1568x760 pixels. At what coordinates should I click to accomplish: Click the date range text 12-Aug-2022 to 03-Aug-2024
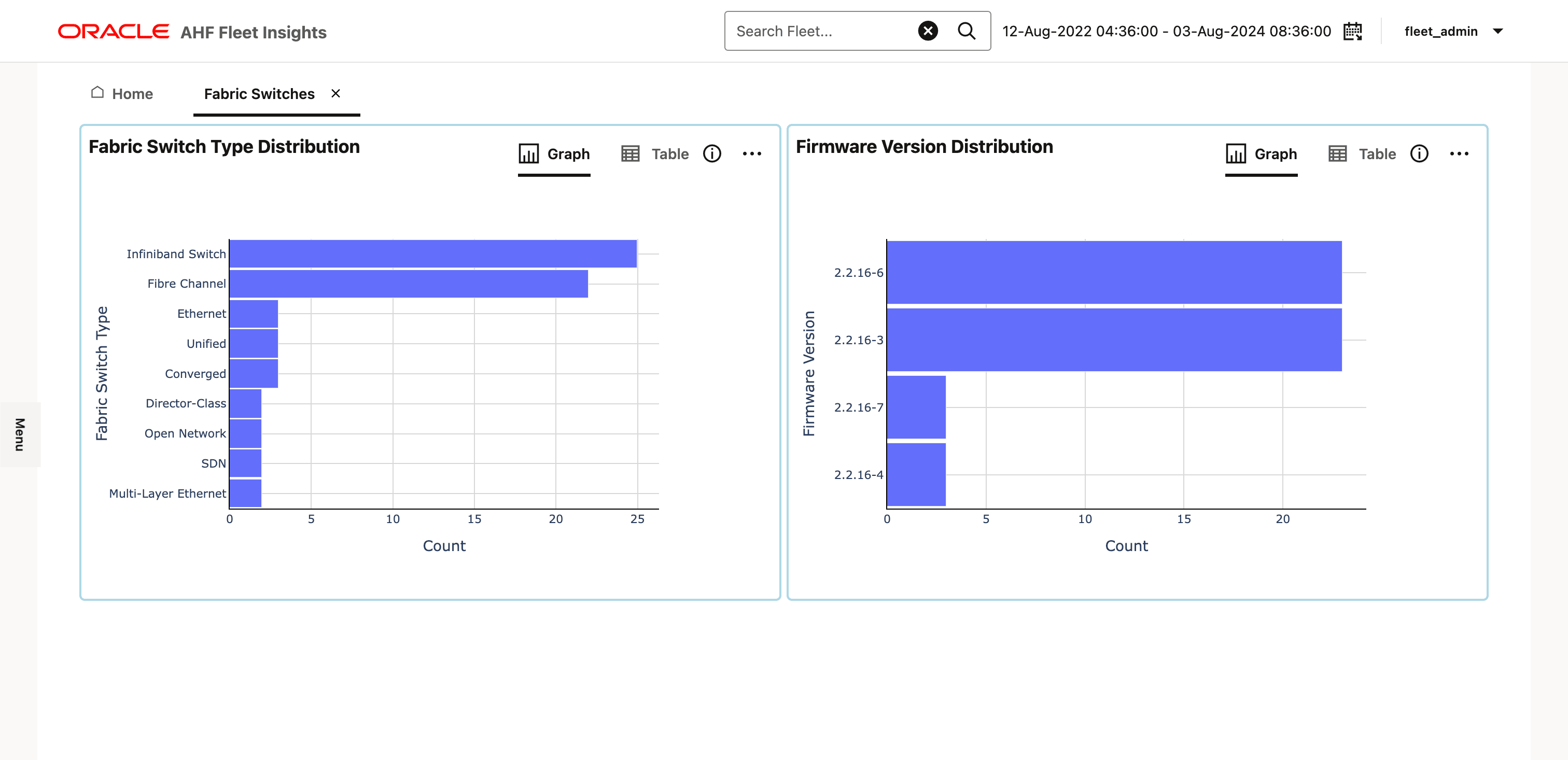click(1166, 32)
